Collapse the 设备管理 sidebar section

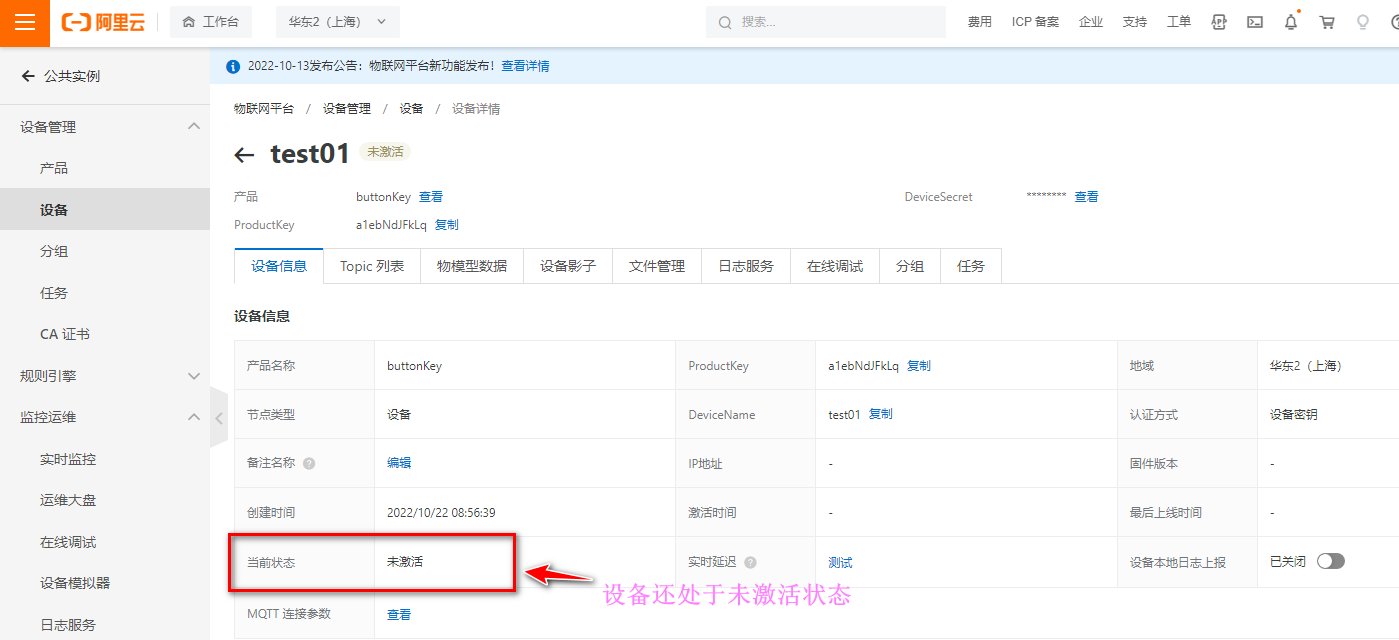click(x=194, y=126)
